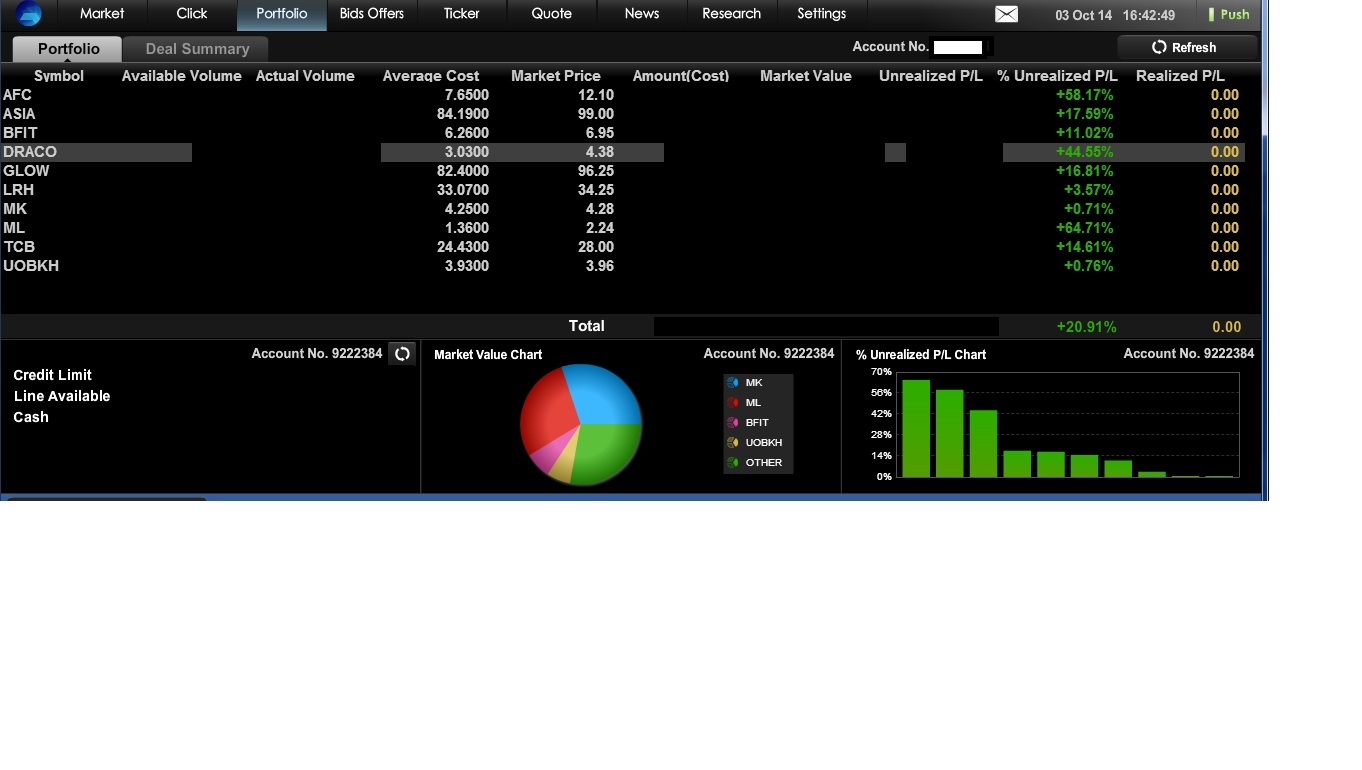Click the UOBKH legend color marker

pyautogui.click(x=733, y=443)
